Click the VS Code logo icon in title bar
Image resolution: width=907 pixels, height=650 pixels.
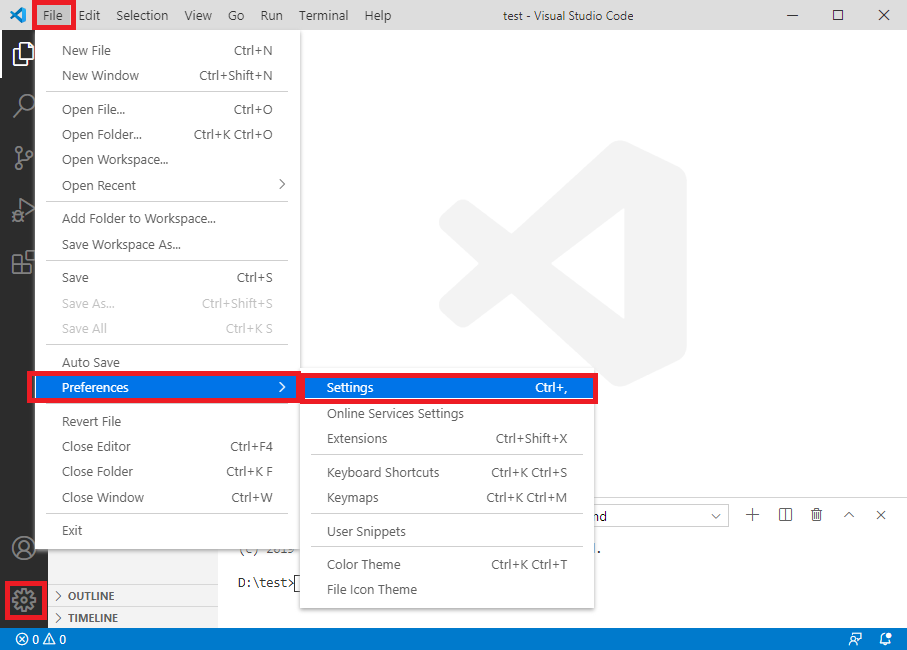click(17, 15)
